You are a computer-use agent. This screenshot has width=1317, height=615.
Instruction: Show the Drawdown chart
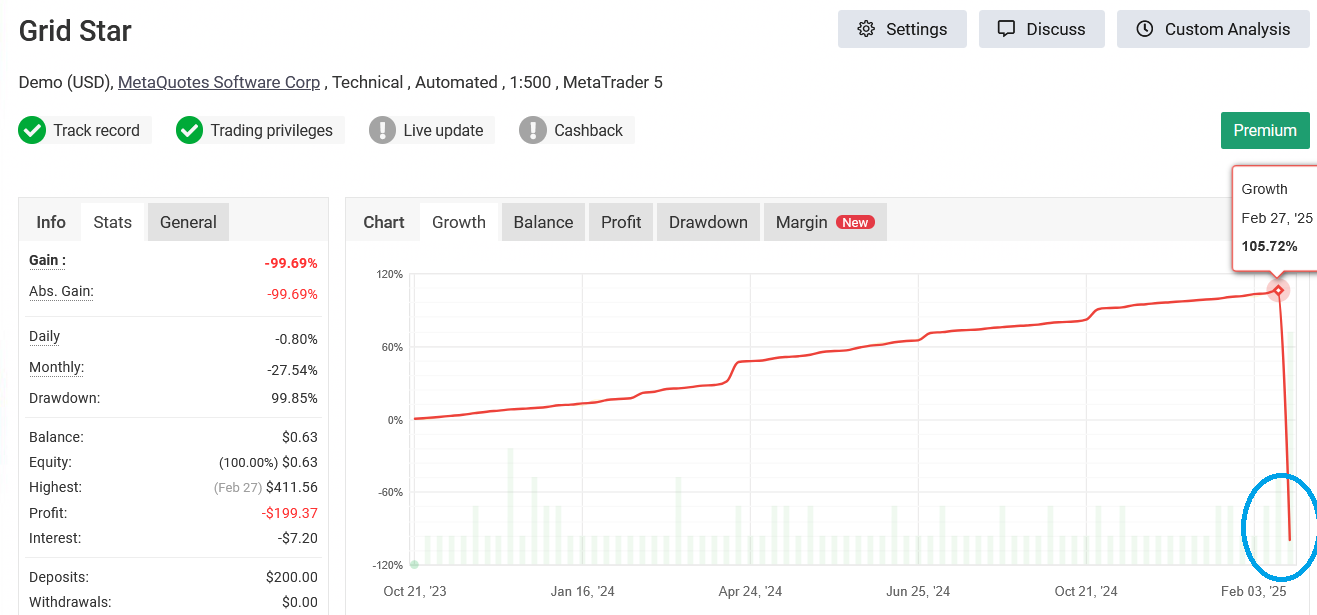click(x=707, y=222)
